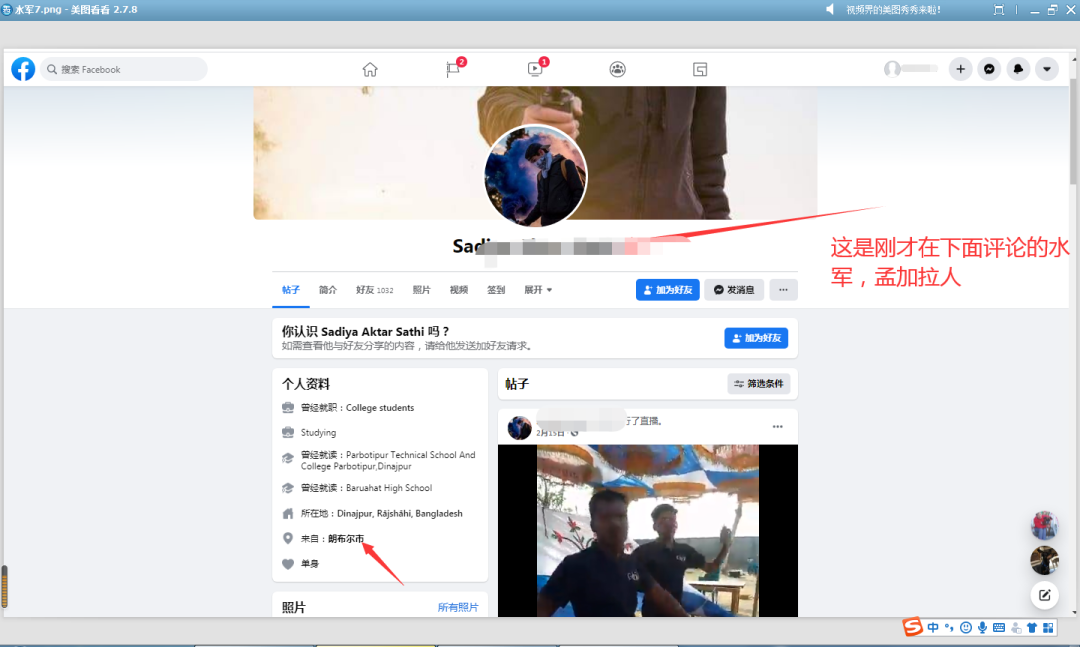Screen dimensions: 1080x647
Task: Click the 筛选条件 filter button
Action: pos(758,384)
